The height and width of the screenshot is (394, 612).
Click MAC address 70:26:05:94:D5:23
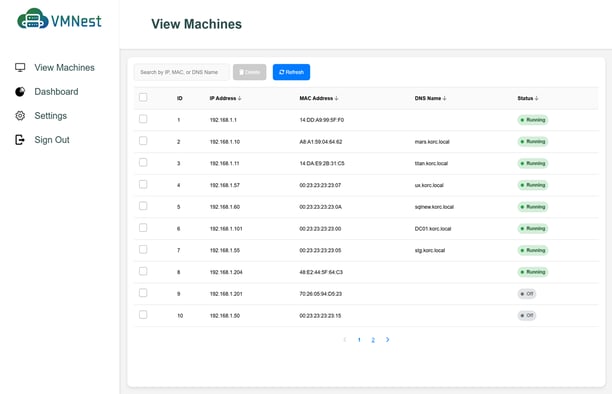click(321, 294)
